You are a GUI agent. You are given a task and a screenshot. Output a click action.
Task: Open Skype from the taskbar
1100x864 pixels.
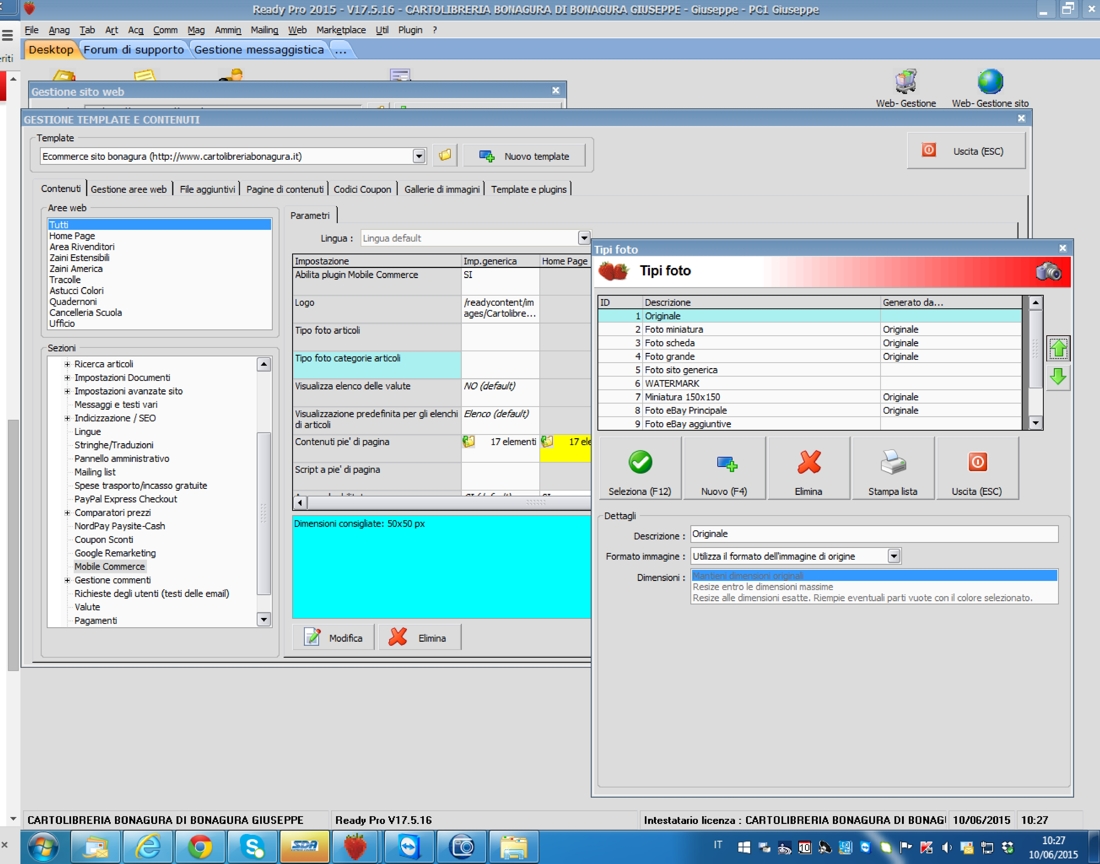(252, 847)
